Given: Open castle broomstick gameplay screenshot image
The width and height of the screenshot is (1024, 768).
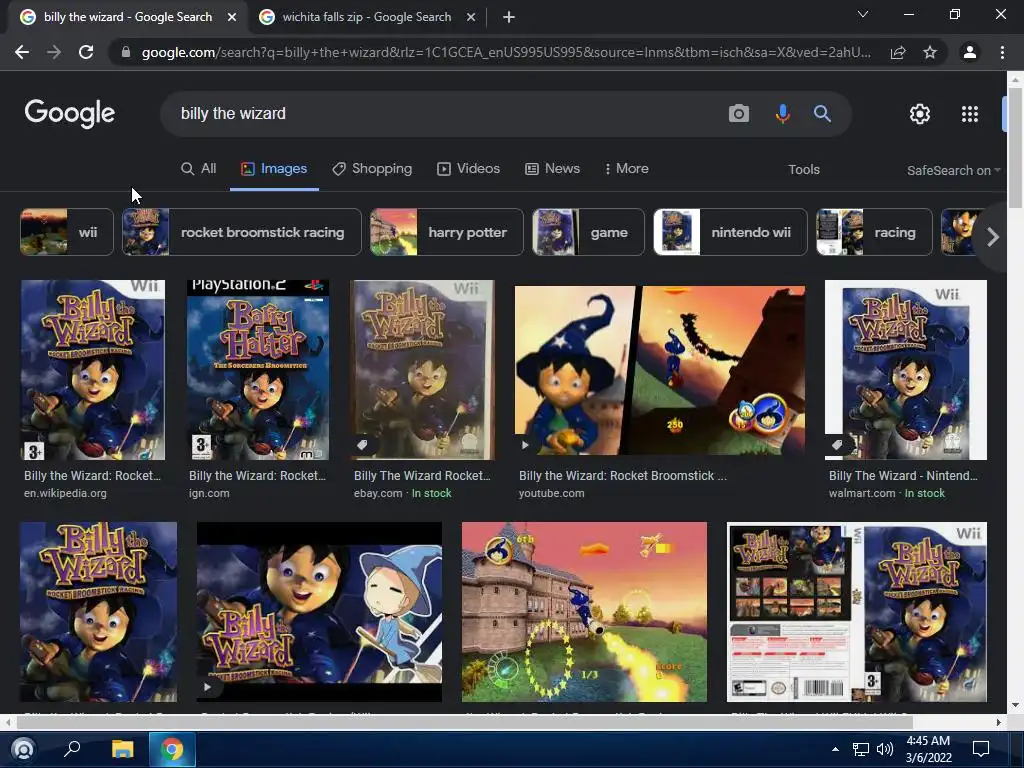Looking at the screenshot, I should point(584,611).
